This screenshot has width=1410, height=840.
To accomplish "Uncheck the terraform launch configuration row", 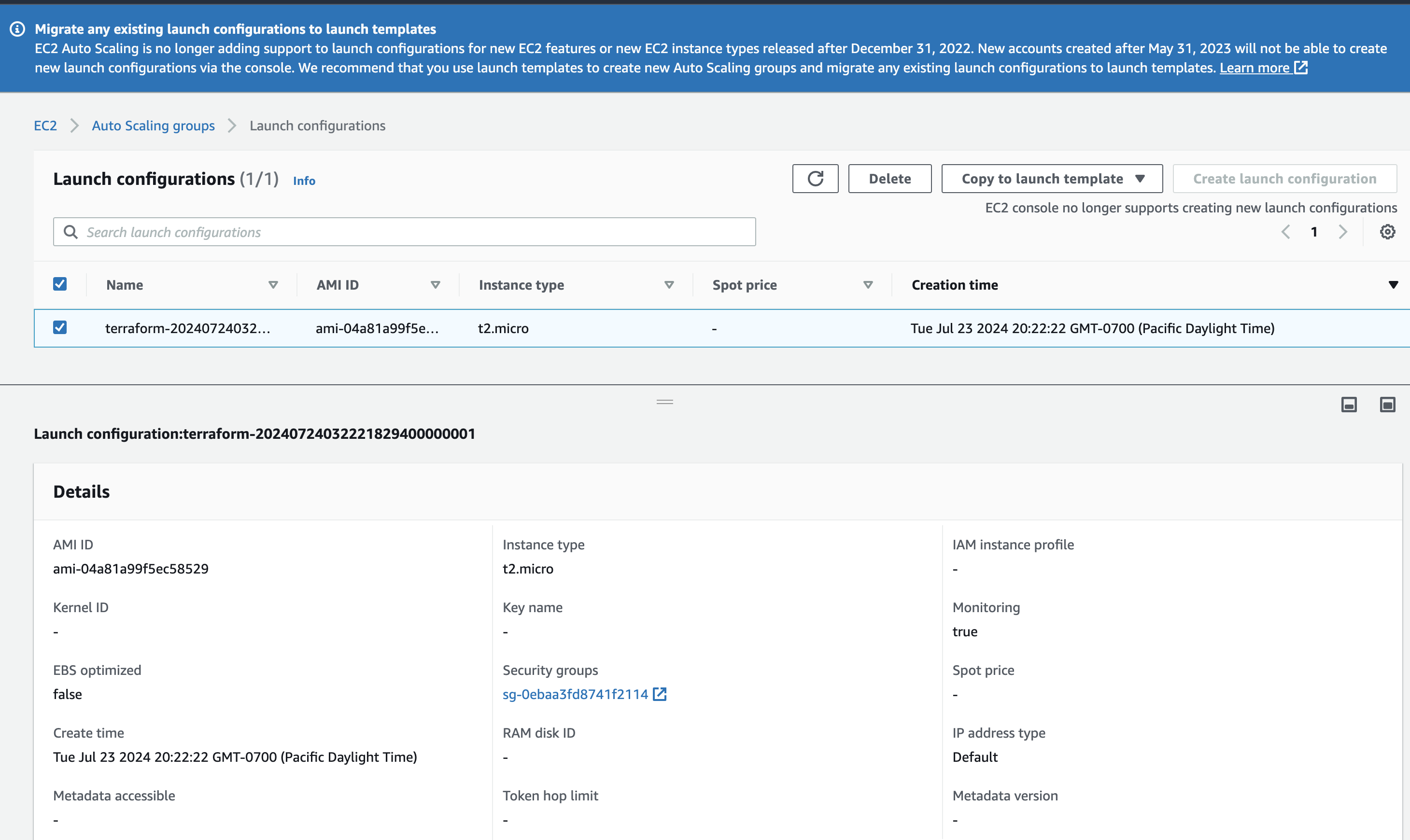I will tap(60, 328).
